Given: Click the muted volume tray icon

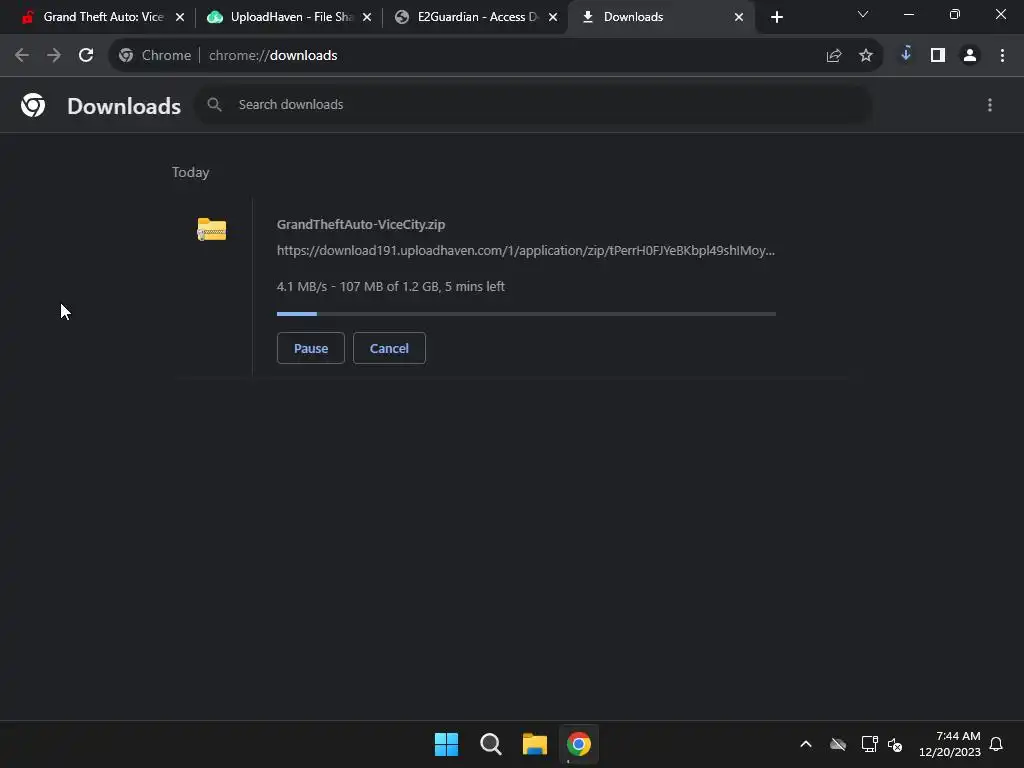Looking at the screenshot, I should (895, 744).
